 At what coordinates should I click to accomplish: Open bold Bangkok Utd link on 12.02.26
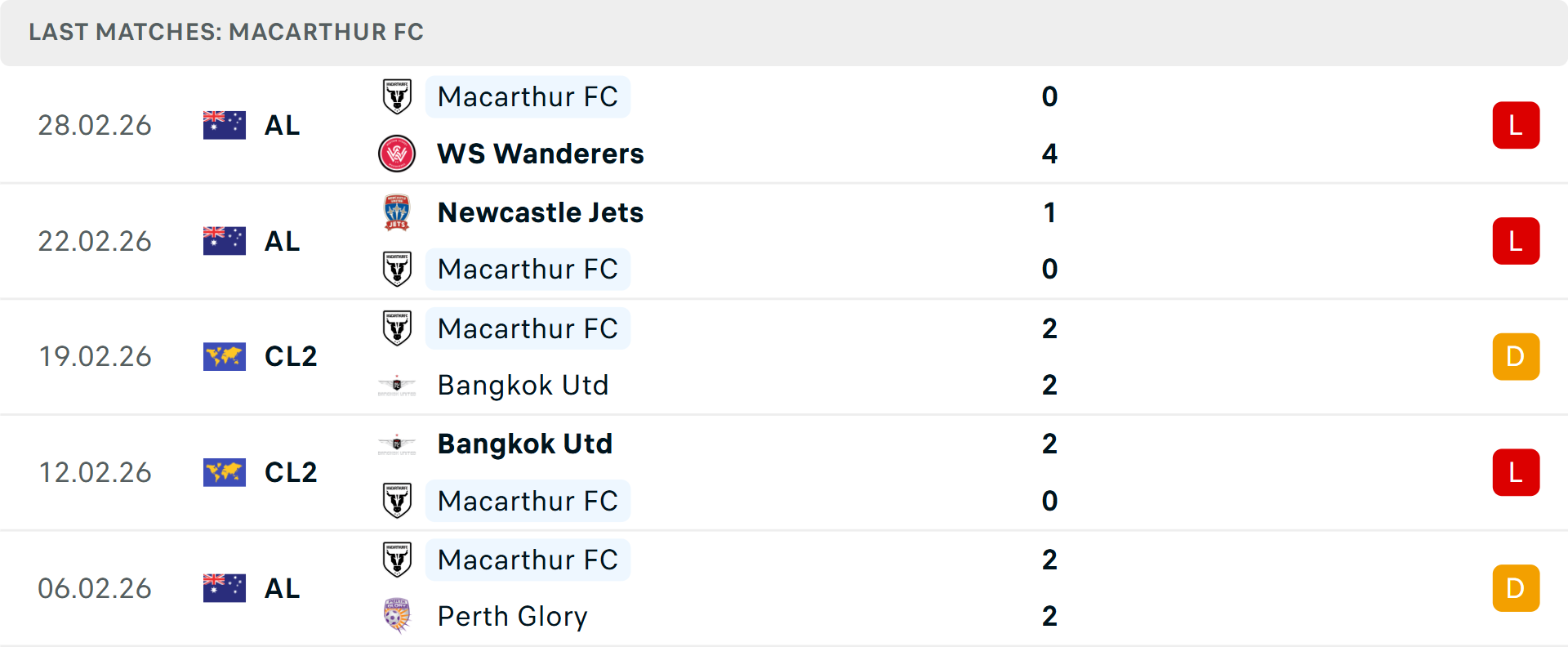point(525,444)
